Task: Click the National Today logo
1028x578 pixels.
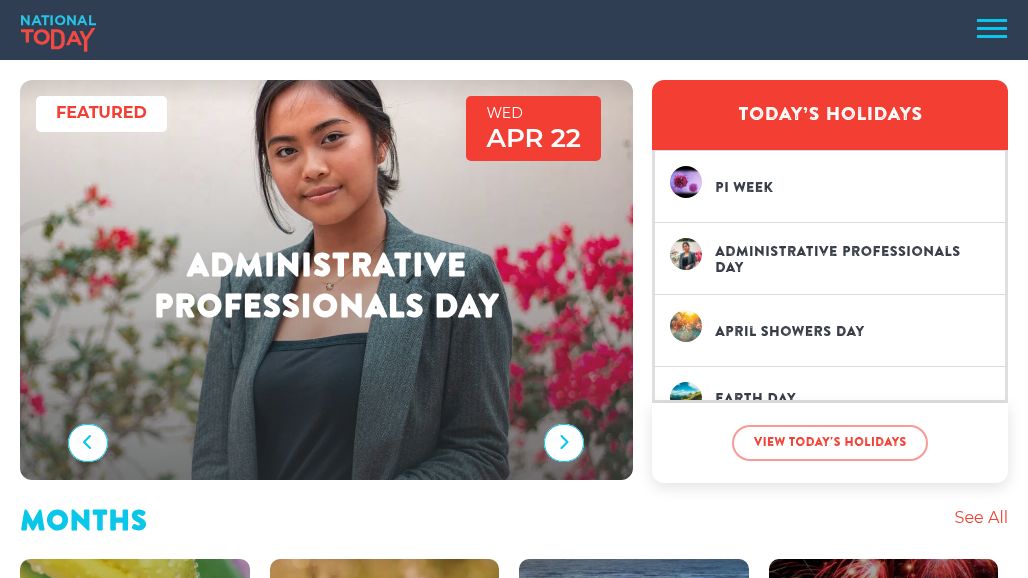Action: (58, 32)
